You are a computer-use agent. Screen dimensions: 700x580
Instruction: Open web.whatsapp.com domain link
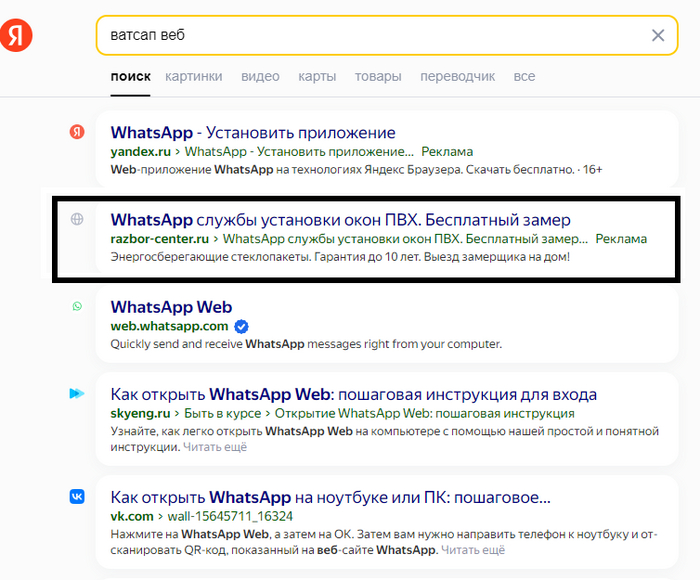coord(169,326)
